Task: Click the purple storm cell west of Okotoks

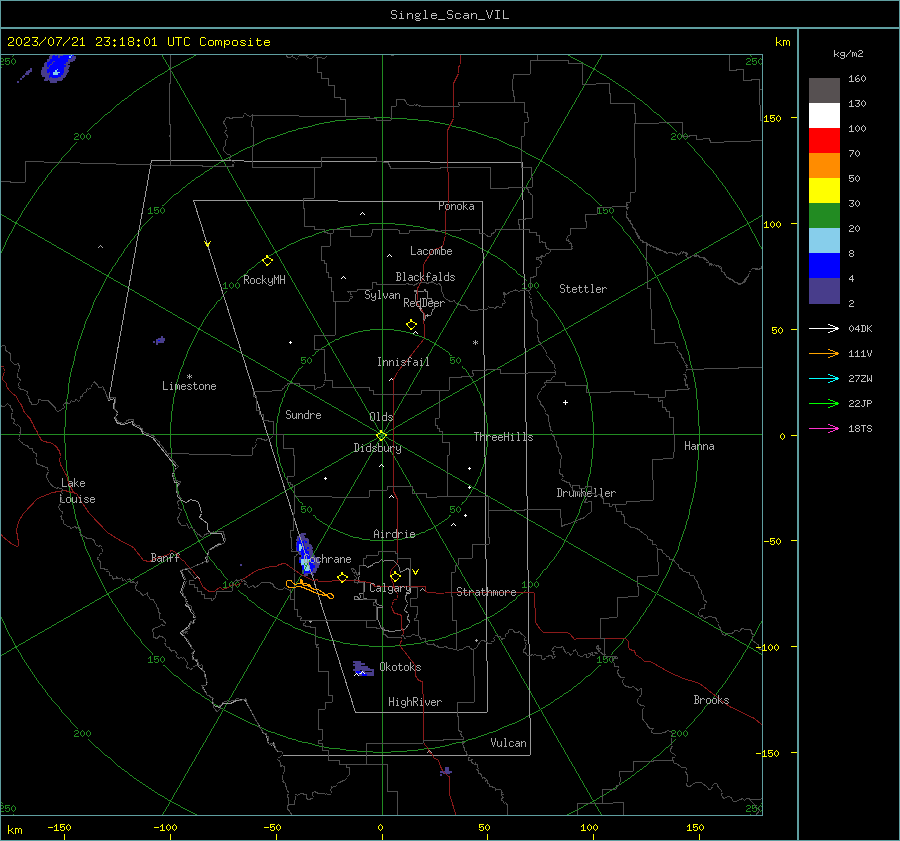Action: pyautogui.click(x=363, y=668)
